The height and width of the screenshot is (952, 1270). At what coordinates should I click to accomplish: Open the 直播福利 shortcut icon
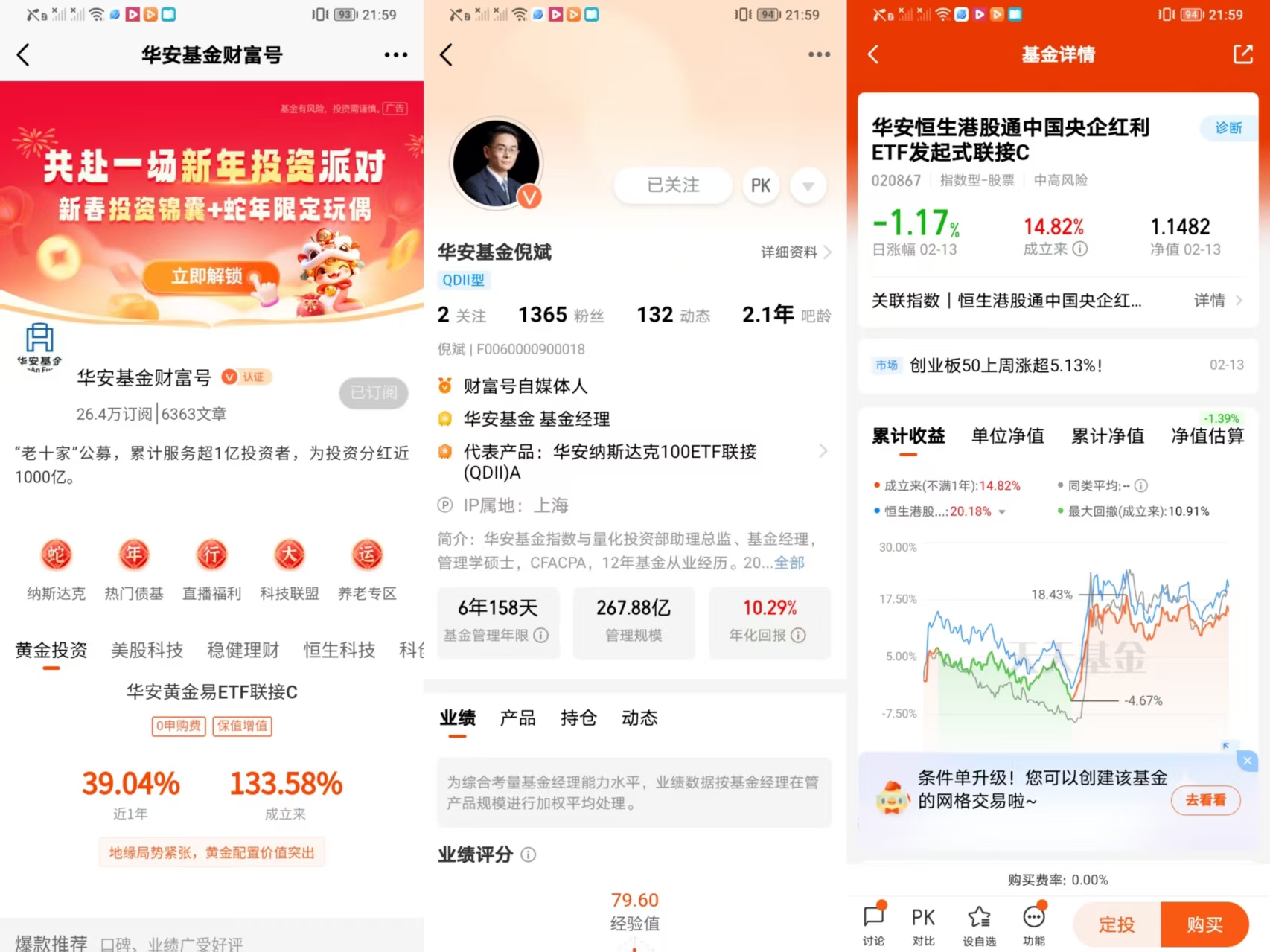click(x=211, y=555)
